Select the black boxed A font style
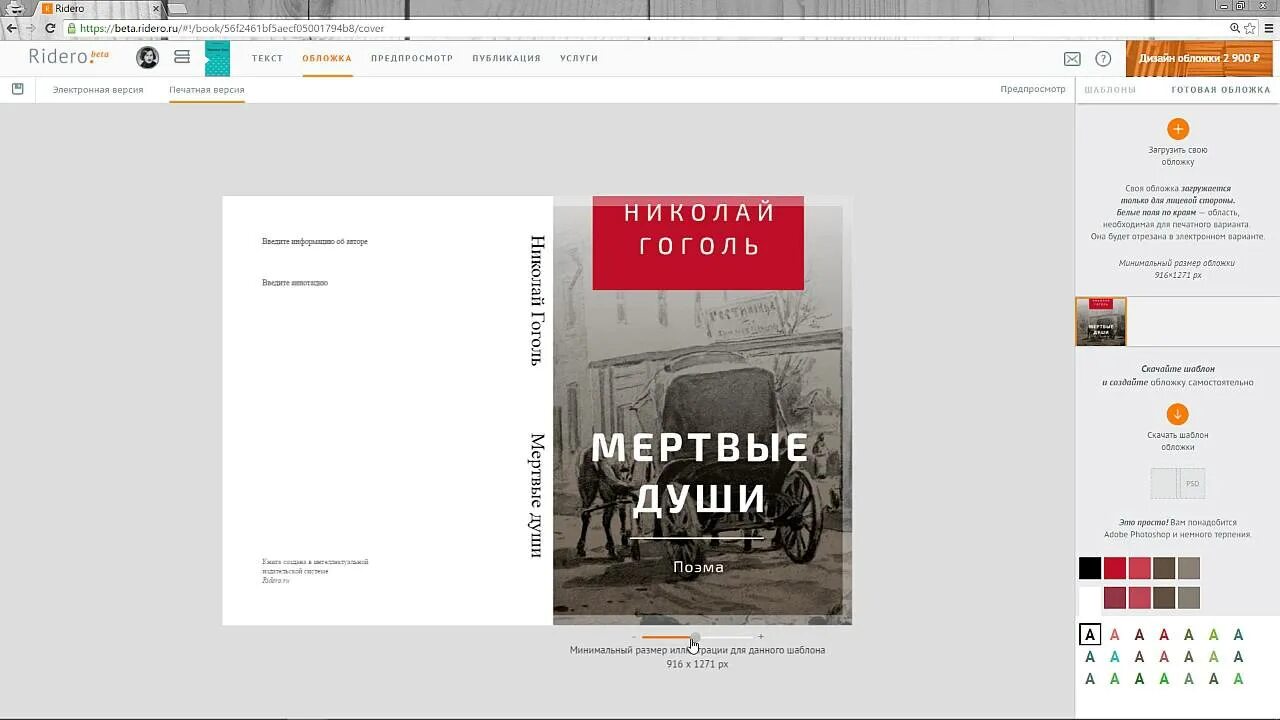This screenshot has height=720, width=1280. tap(1090, 634)
